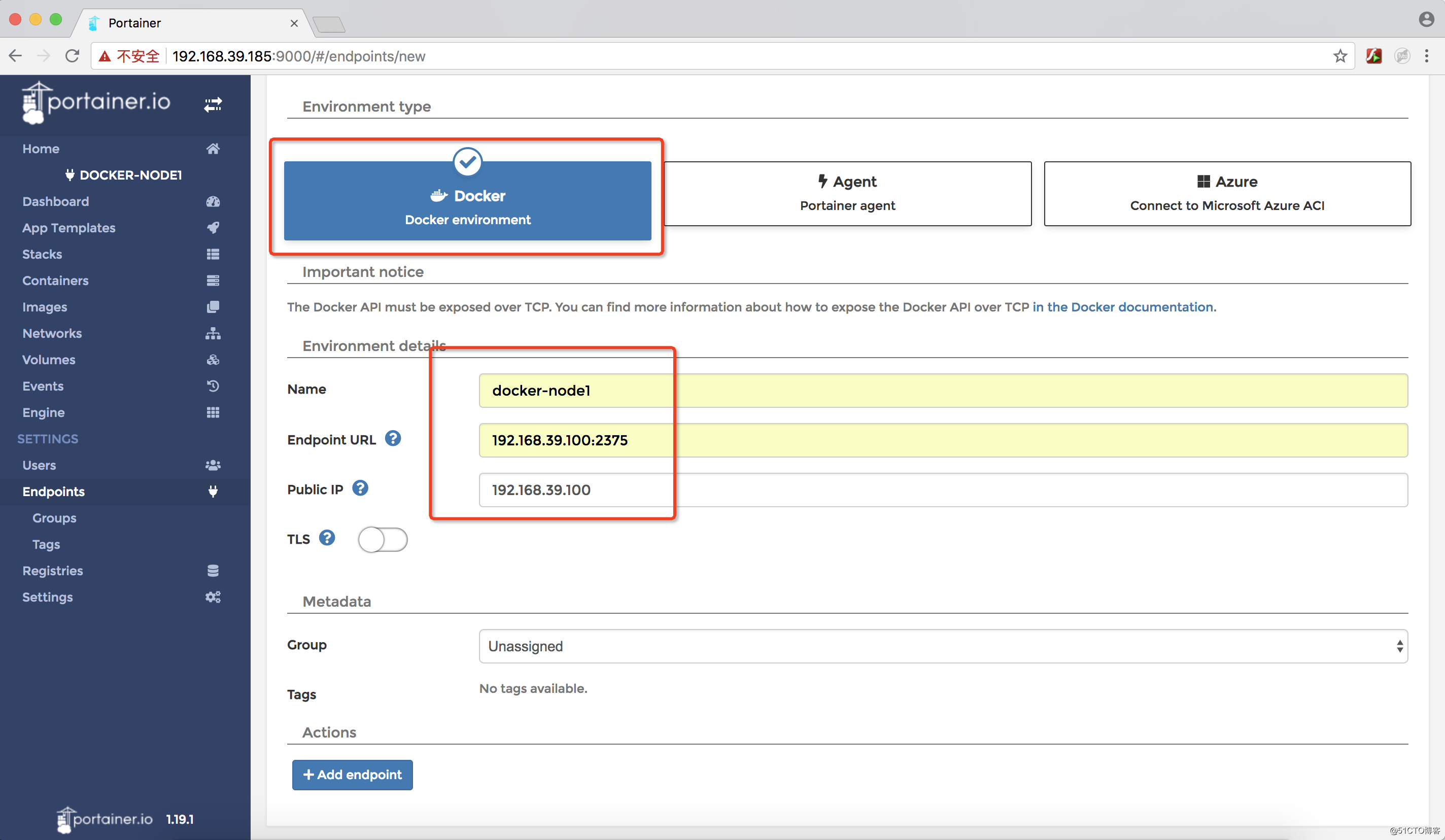
Task: Click the portainer.io footer logo
Action: coord(105,819)
